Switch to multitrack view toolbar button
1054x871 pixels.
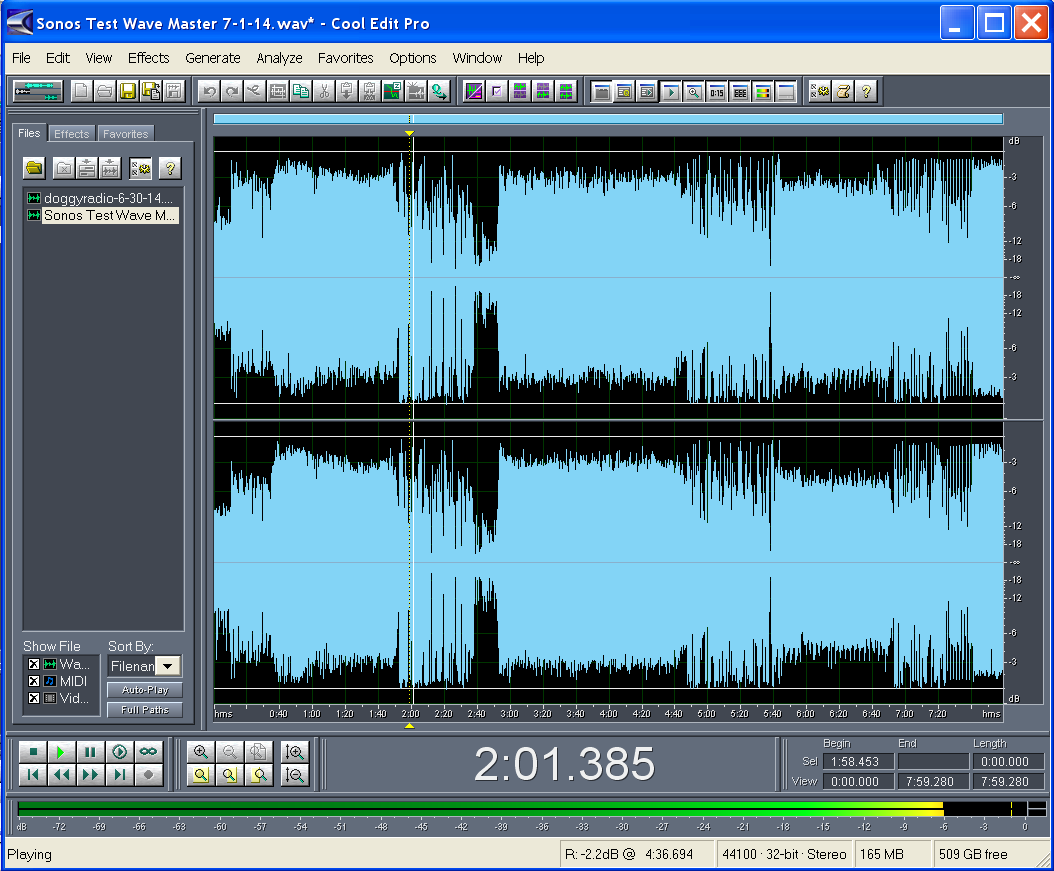click(x=38, y=91)
